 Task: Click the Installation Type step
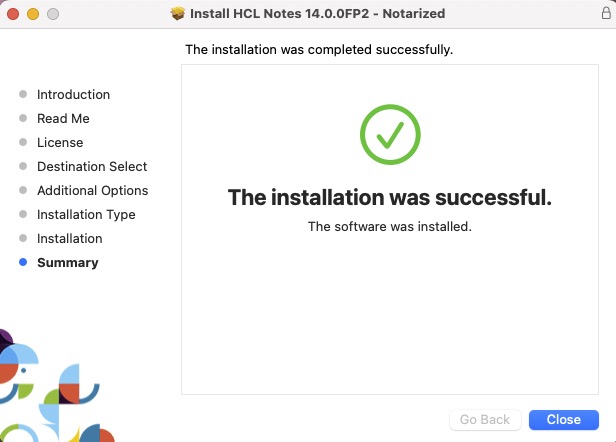(x=86, y=215)
